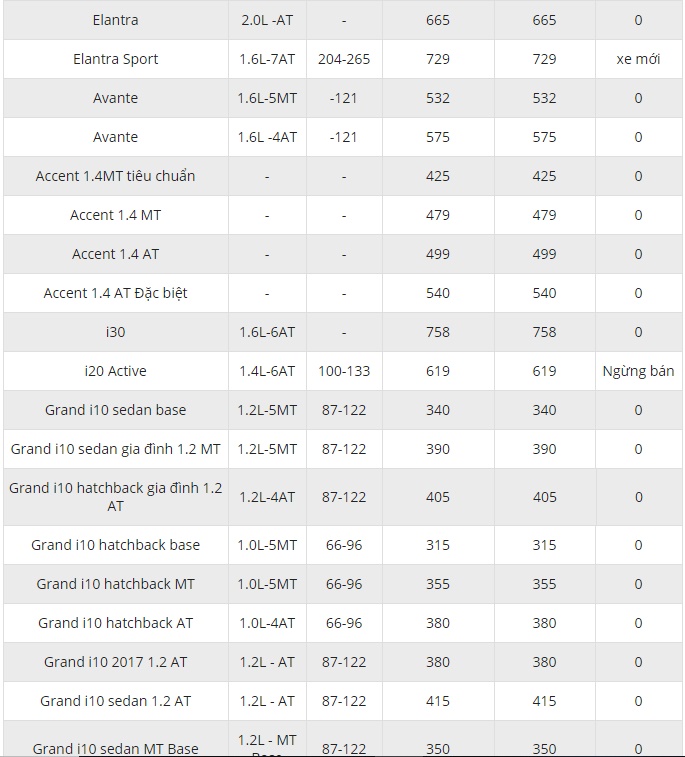Select the 100-133 power value cell
685x757 pixels.
(x=344, y=371)
